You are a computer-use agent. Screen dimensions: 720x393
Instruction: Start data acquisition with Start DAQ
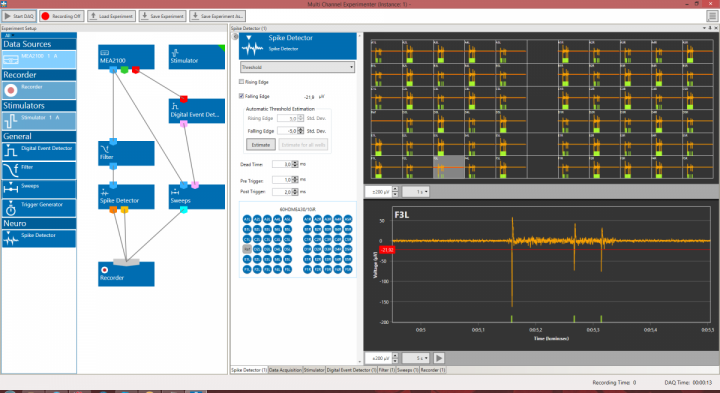(x=19, y=16)
